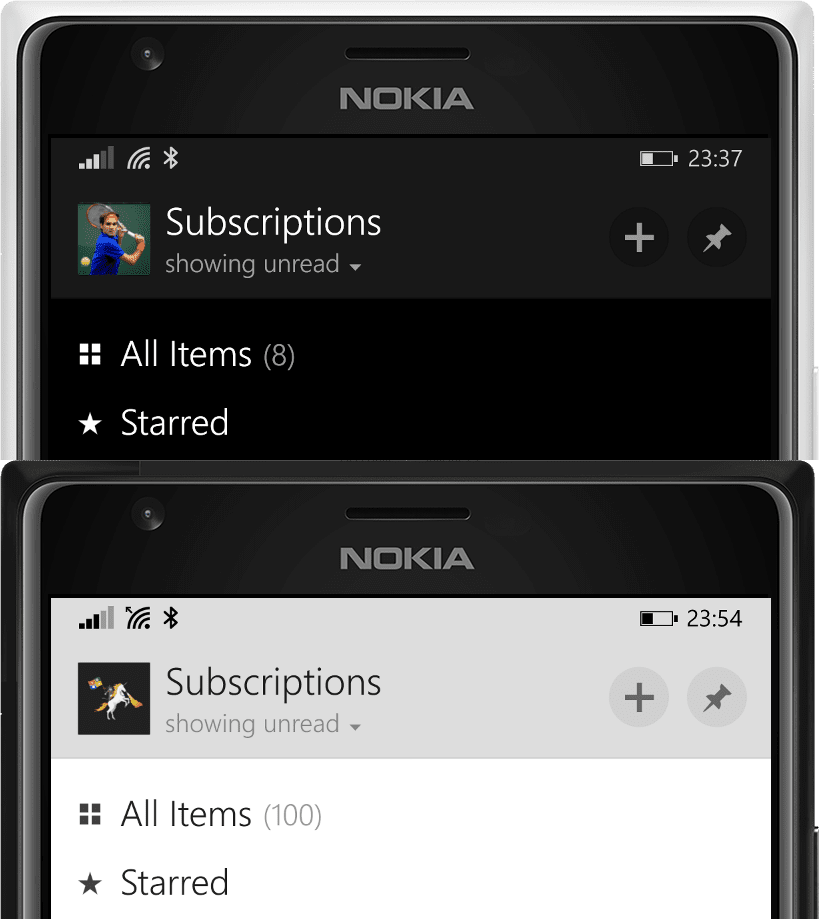Tap the unicorn profile picture
The height and width of the screenshot is (919, 819).
click(x=114, y=699)
